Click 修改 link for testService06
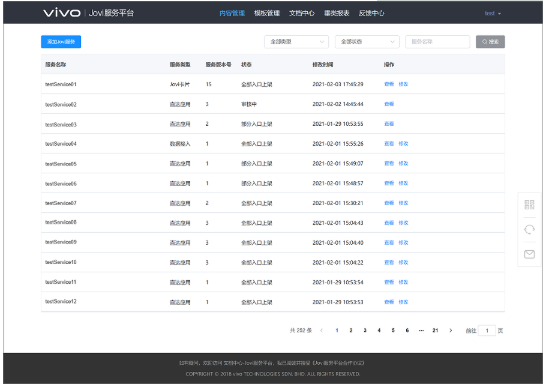This screenshot has width=547, height=389. pos(403,183)
